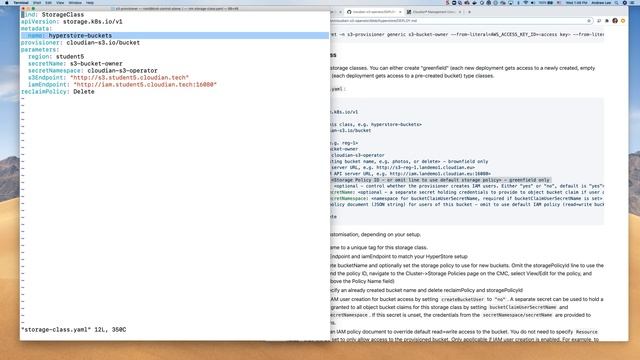Click inline code 'createBucketUser' in browser page

point(462,299)
